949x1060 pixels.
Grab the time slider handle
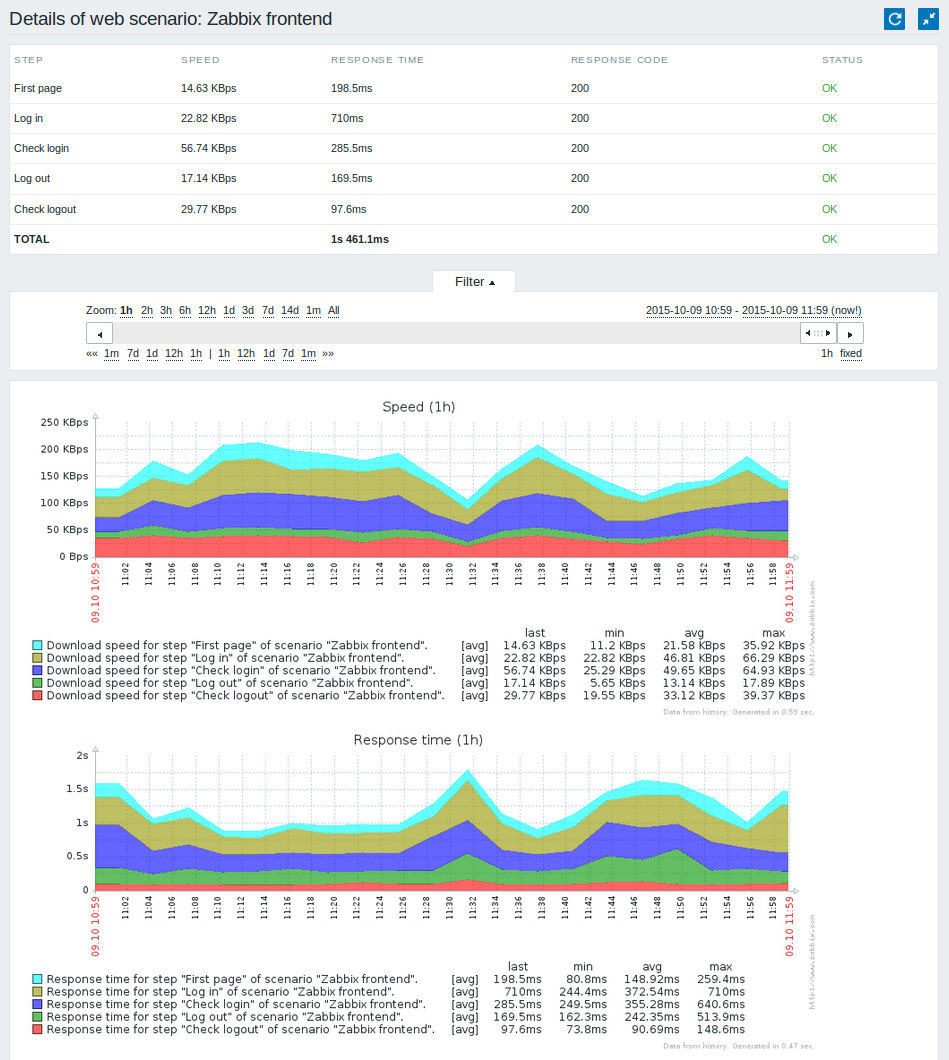[x=818, y=333]
